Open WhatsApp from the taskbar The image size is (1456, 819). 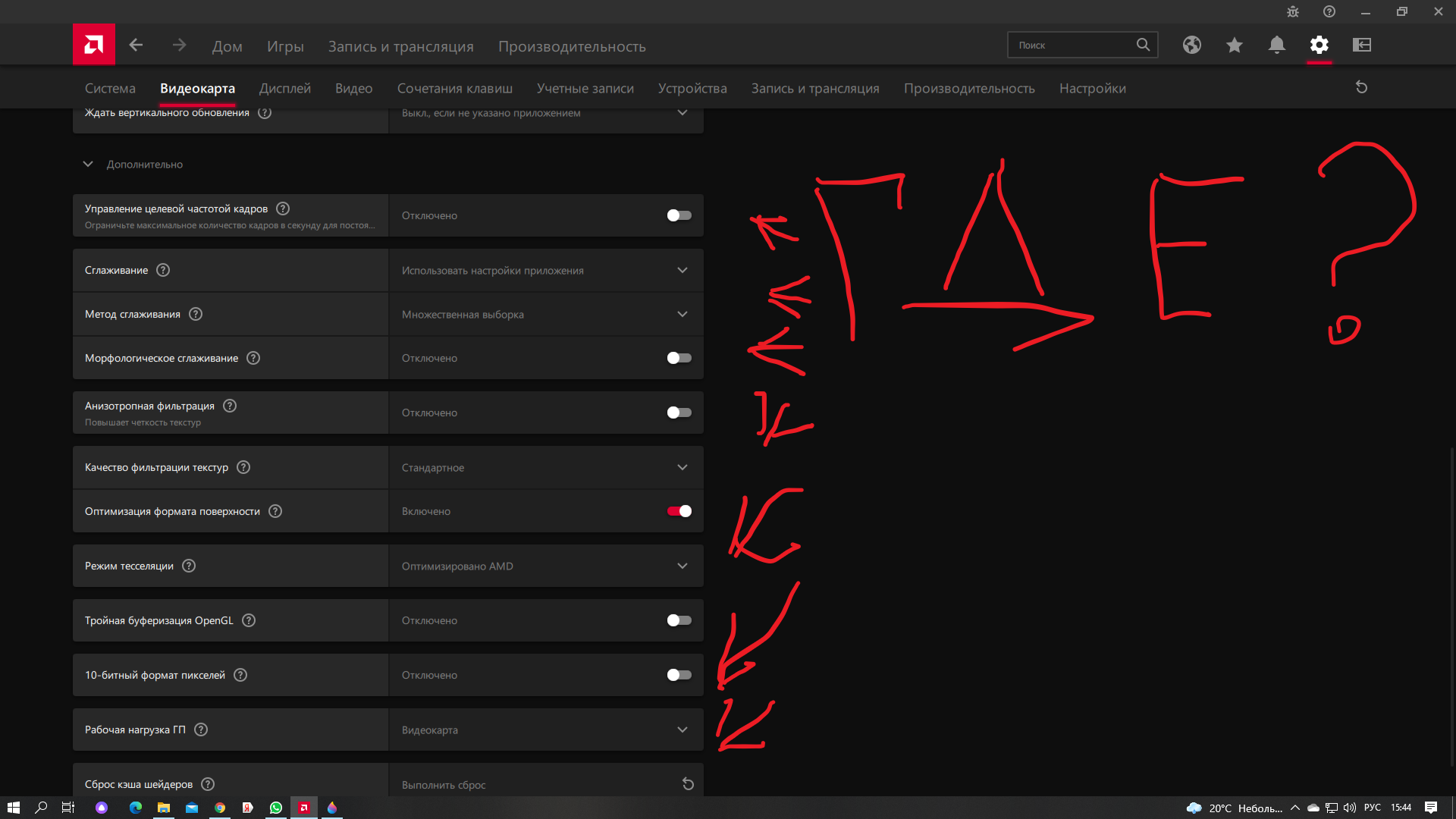[x=276, y=808]
